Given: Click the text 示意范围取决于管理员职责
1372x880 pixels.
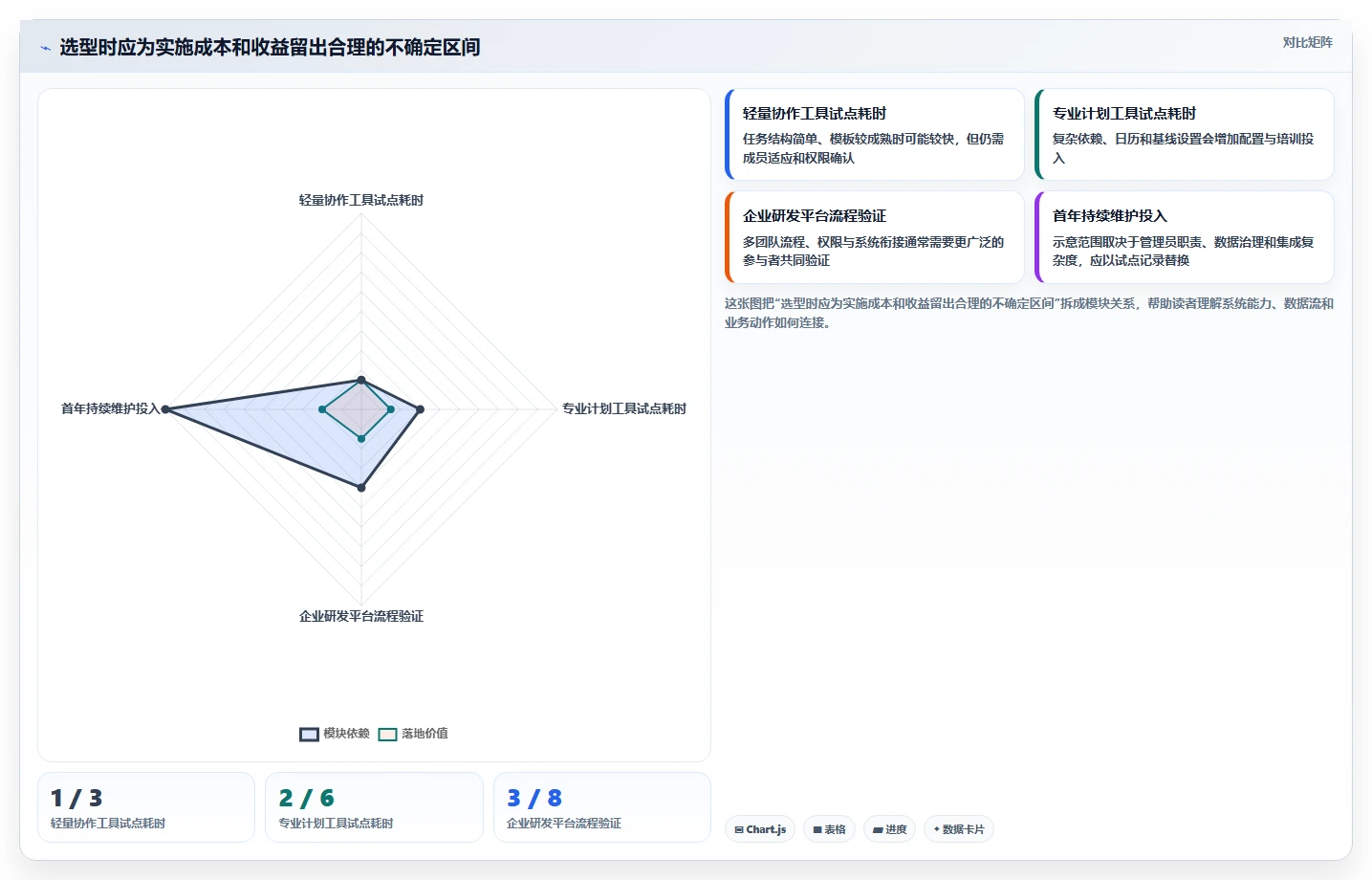Looking at the screenshot, I should pos(1127,242).
